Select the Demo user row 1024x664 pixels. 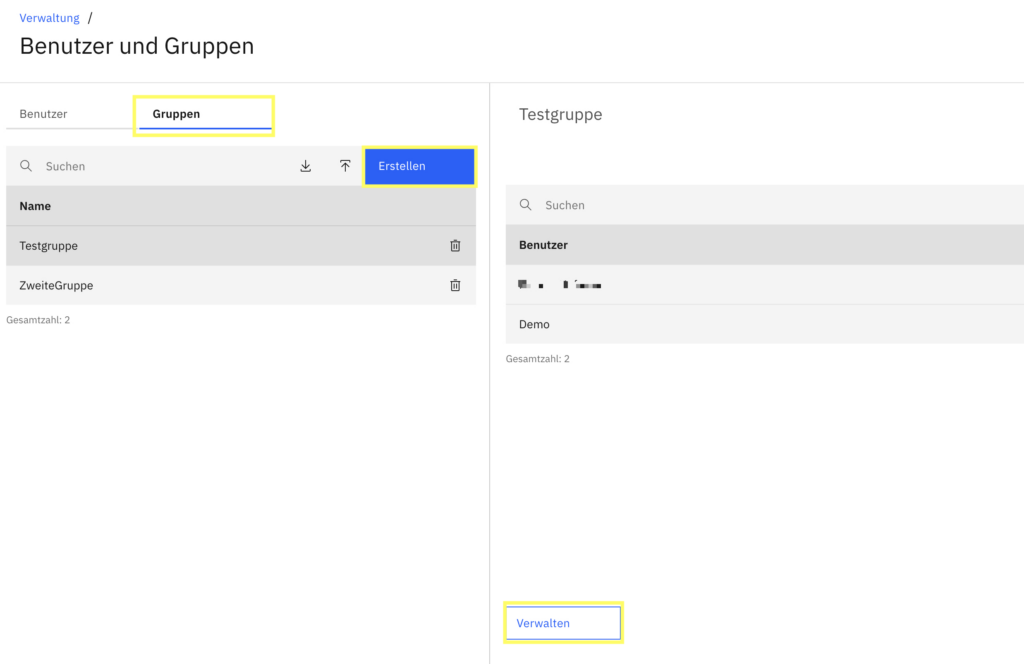click(765, 324)
